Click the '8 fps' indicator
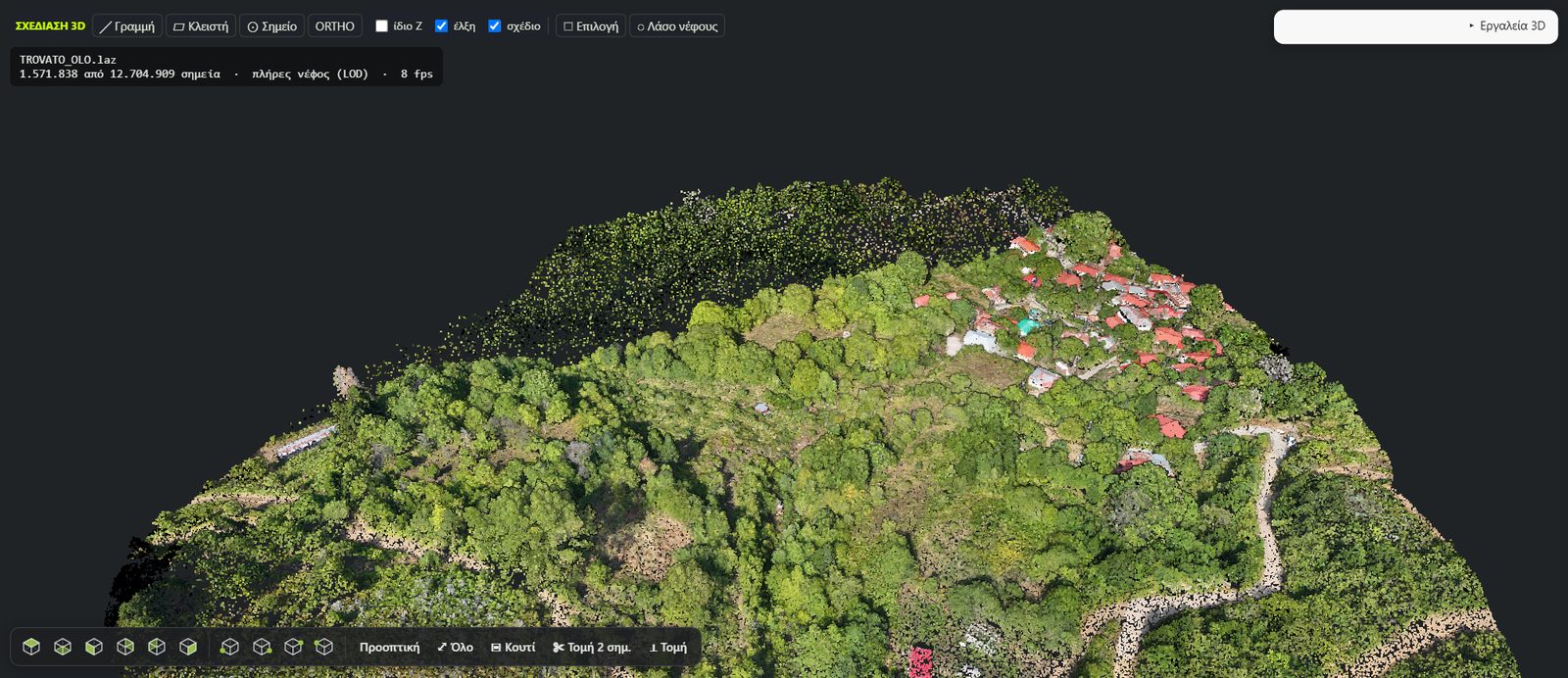Screen dimensions: 1568x678 pyautogui.click(x=416, y=74)
